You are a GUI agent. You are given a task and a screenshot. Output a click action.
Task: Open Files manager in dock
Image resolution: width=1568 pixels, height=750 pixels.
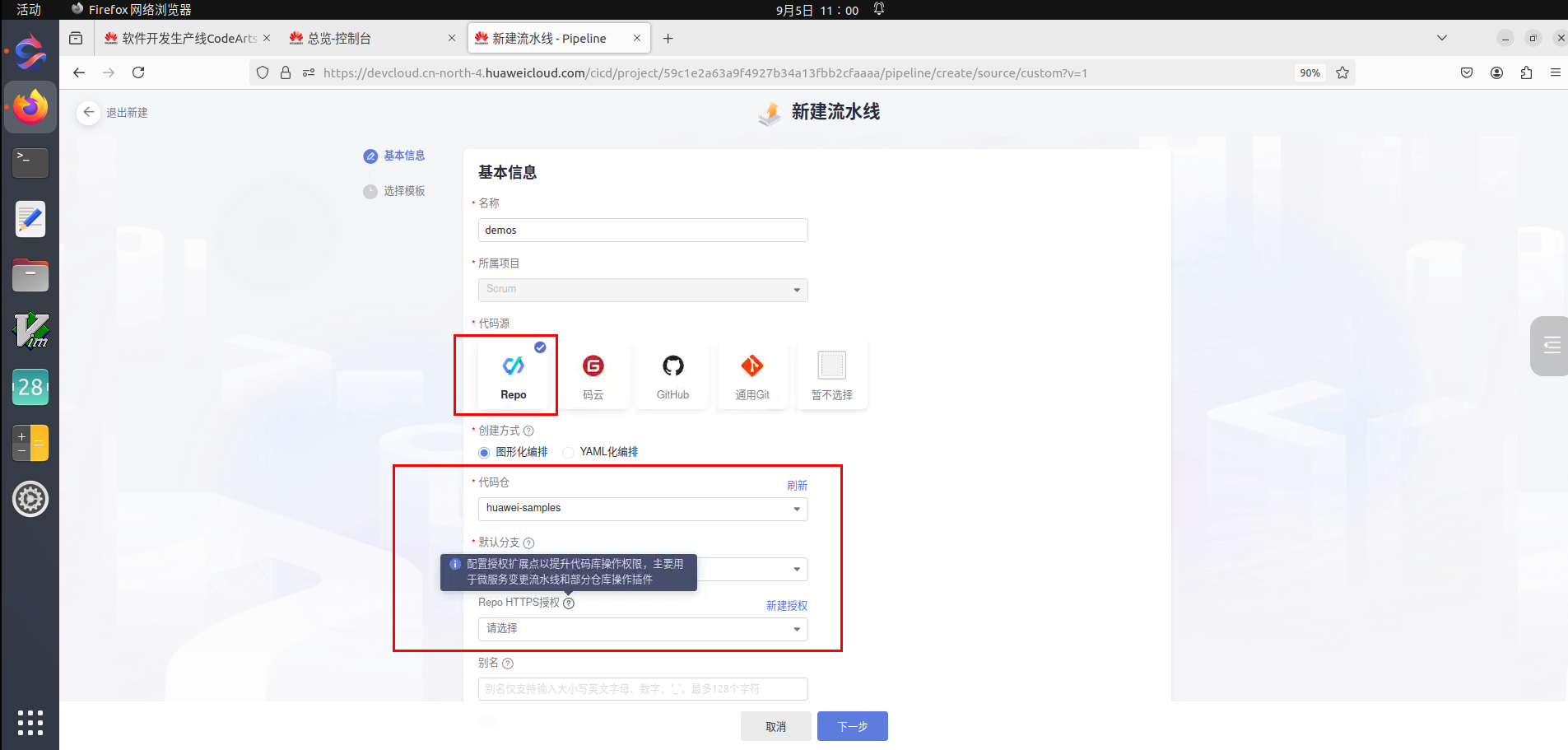pyautogui.click(x=30, y=275)
